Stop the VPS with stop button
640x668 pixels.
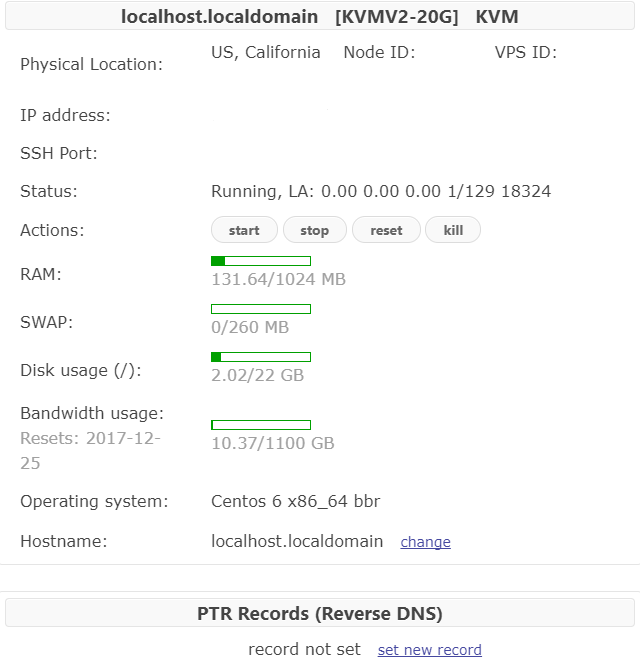point(315,230)
